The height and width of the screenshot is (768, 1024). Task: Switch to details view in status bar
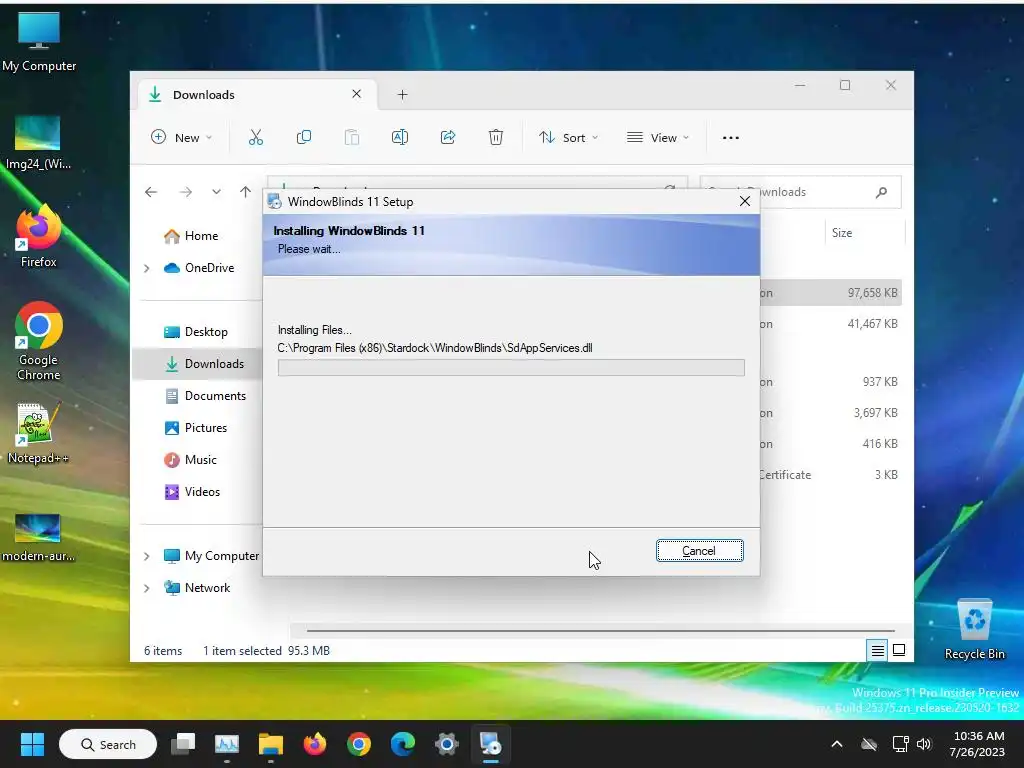[x=877, y=650]
